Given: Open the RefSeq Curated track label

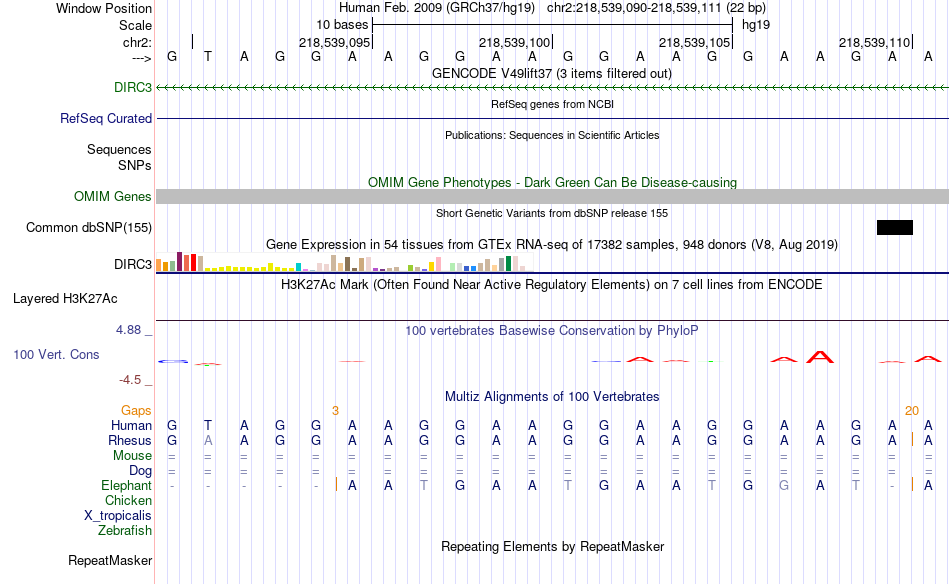Looking at the screenshot, I should tap(105, 118).
